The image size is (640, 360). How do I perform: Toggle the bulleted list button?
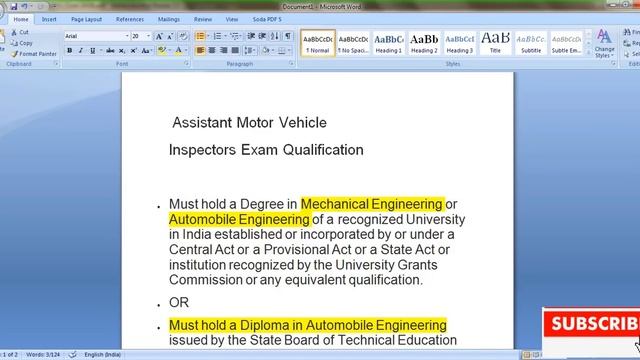click(200, 36)
